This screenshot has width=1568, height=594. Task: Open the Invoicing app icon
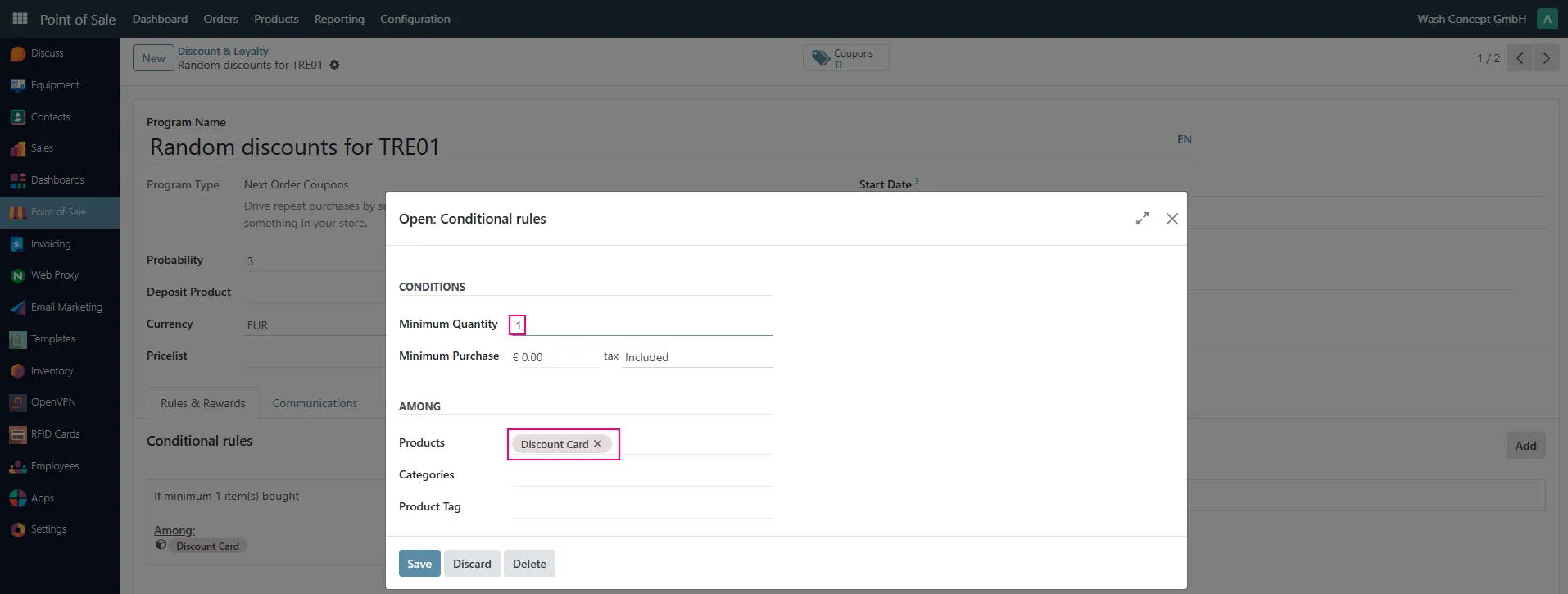(17, 244)
